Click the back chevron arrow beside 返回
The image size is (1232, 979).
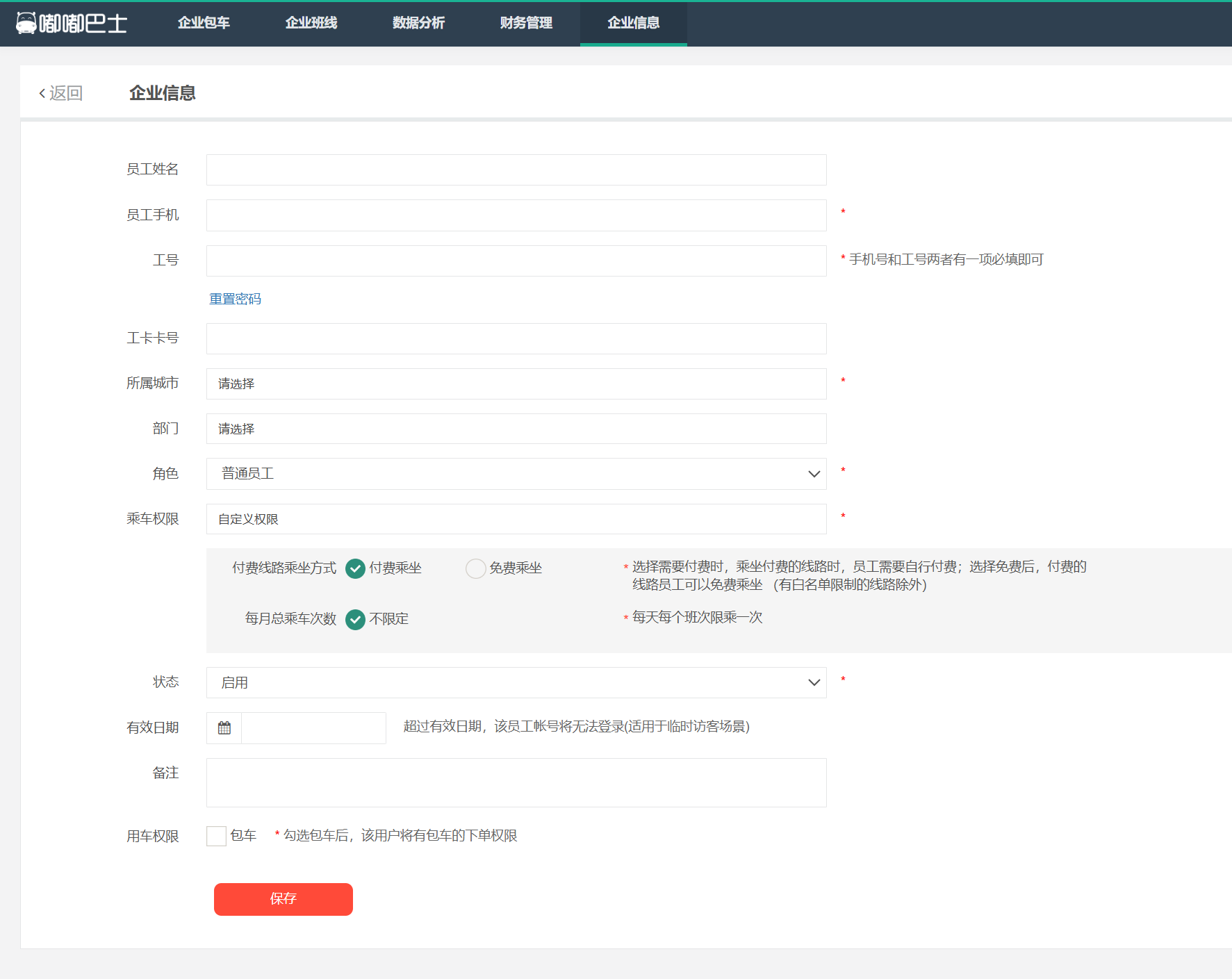41,92
